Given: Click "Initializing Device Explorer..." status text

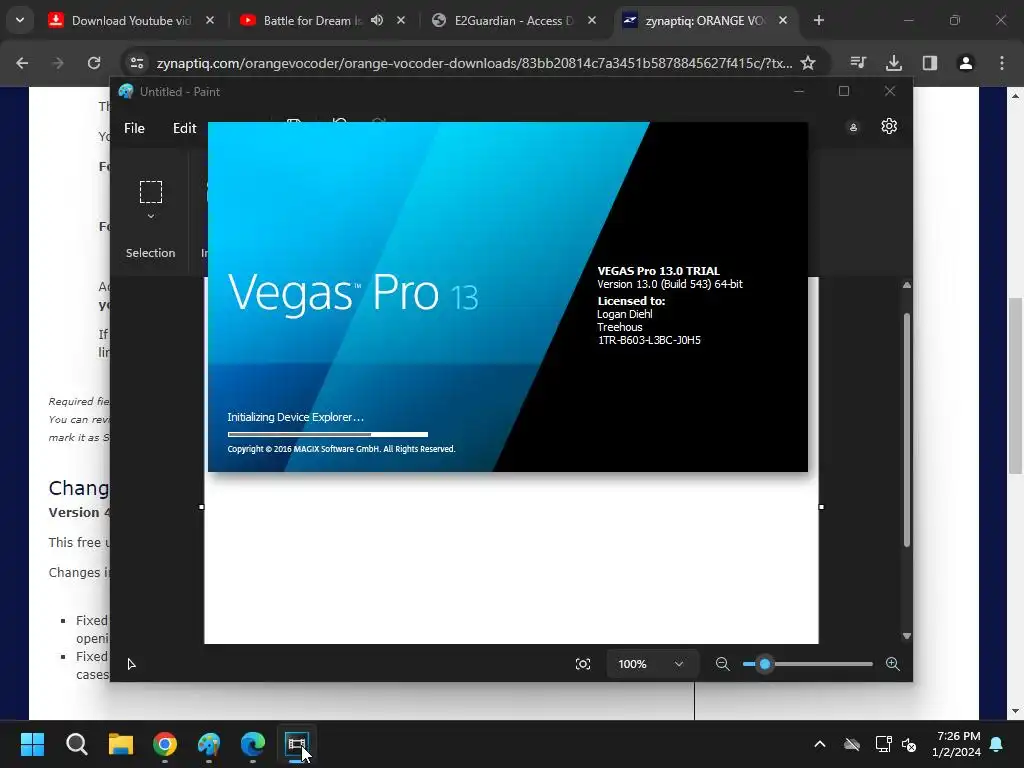Looking at the screenshot, I should (295, 417).
